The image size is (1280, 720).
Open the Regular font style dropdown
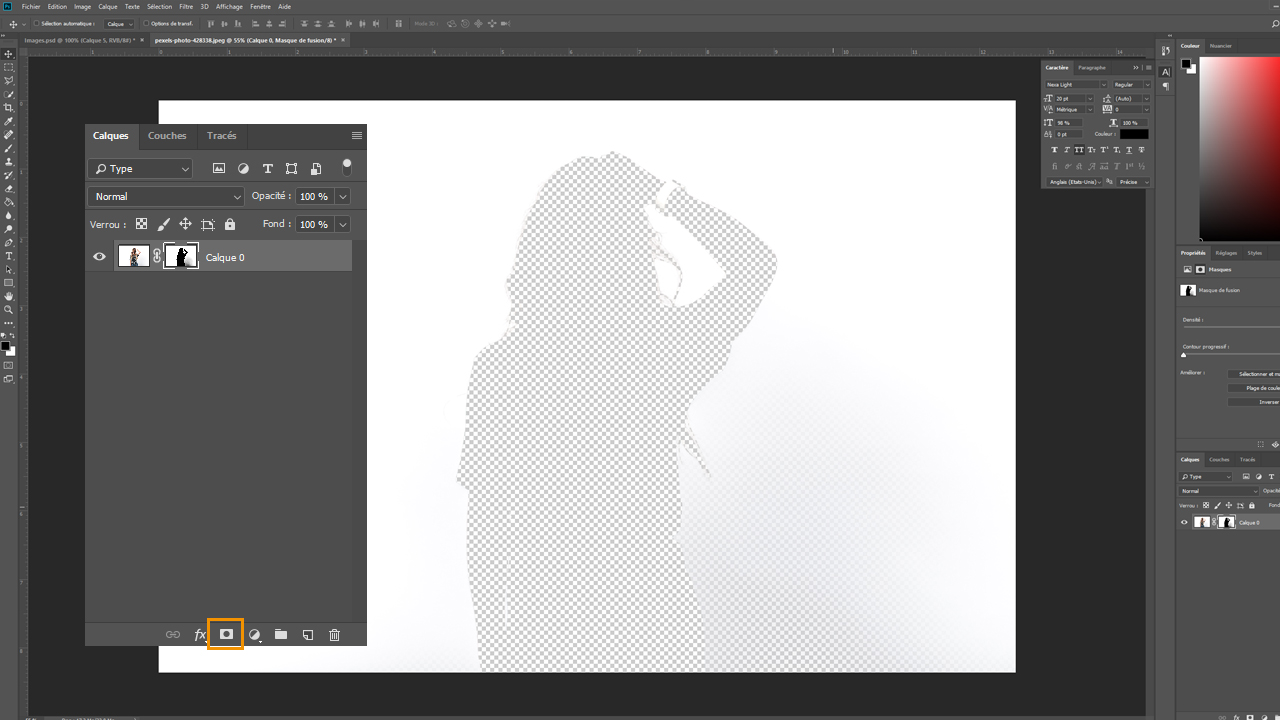click(x=1131, y=85)
